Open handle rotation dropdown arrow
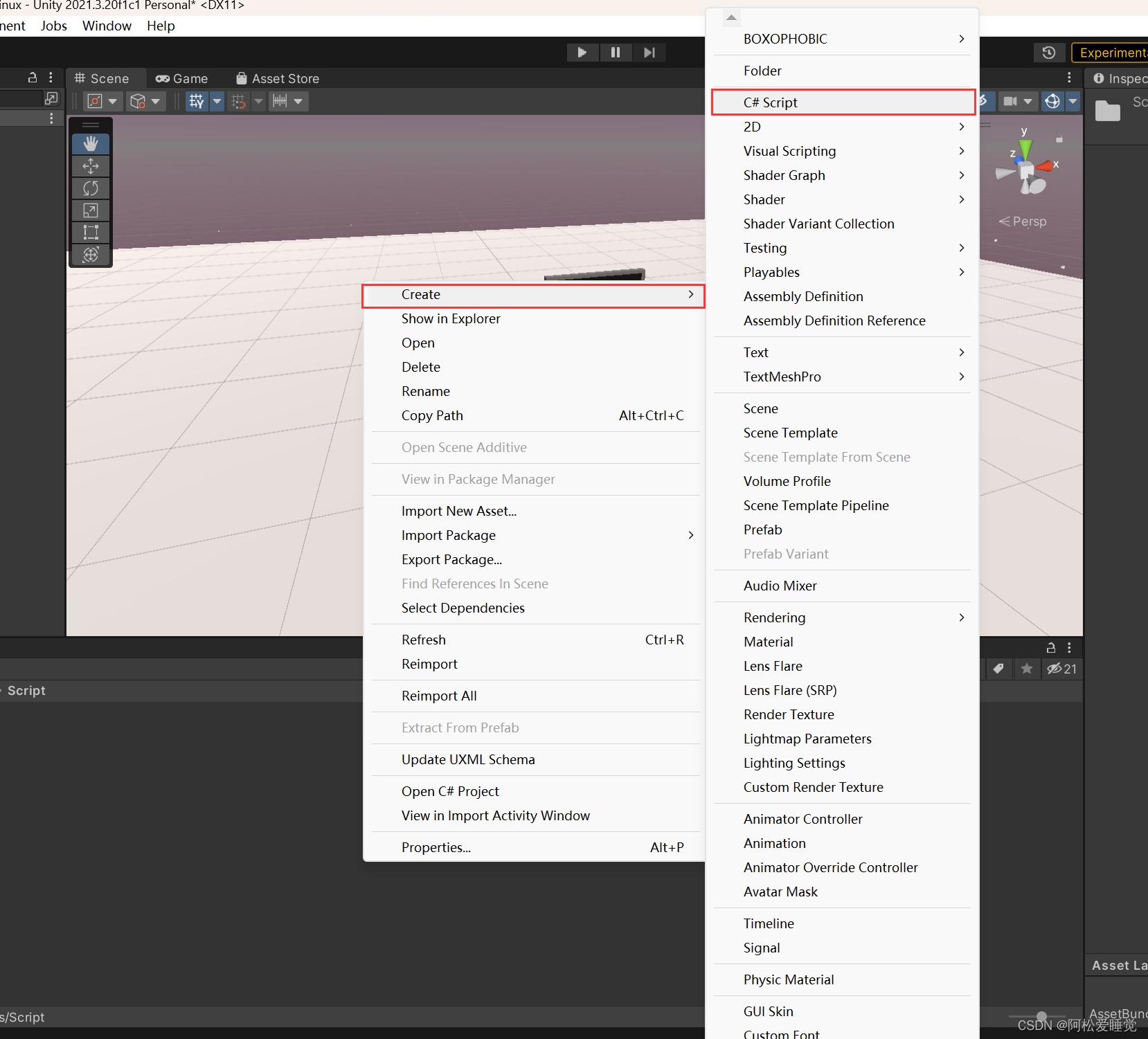 coord(156,102)
